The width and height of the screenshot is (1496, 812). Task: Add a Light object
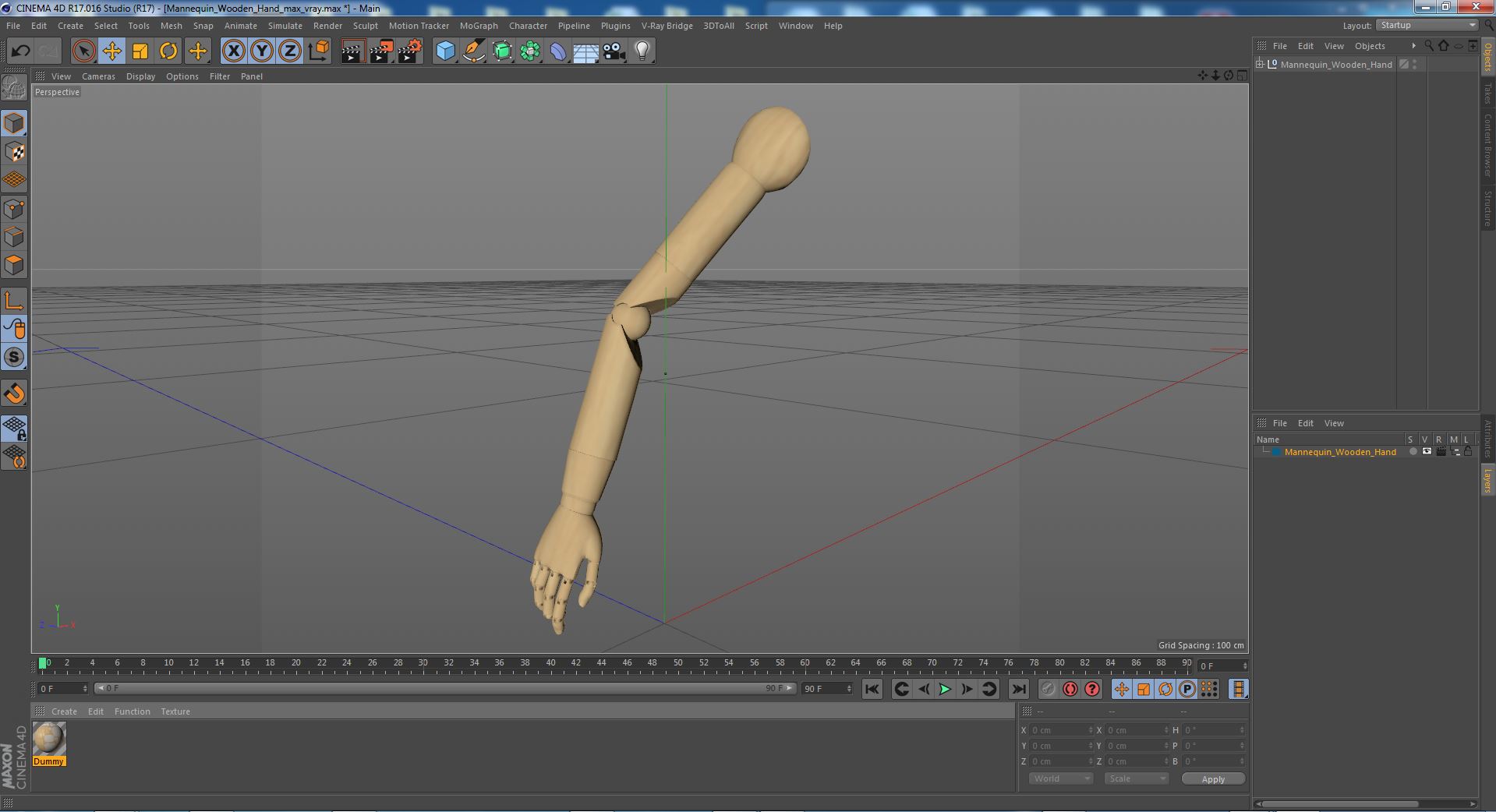click(x=642, y=51)
